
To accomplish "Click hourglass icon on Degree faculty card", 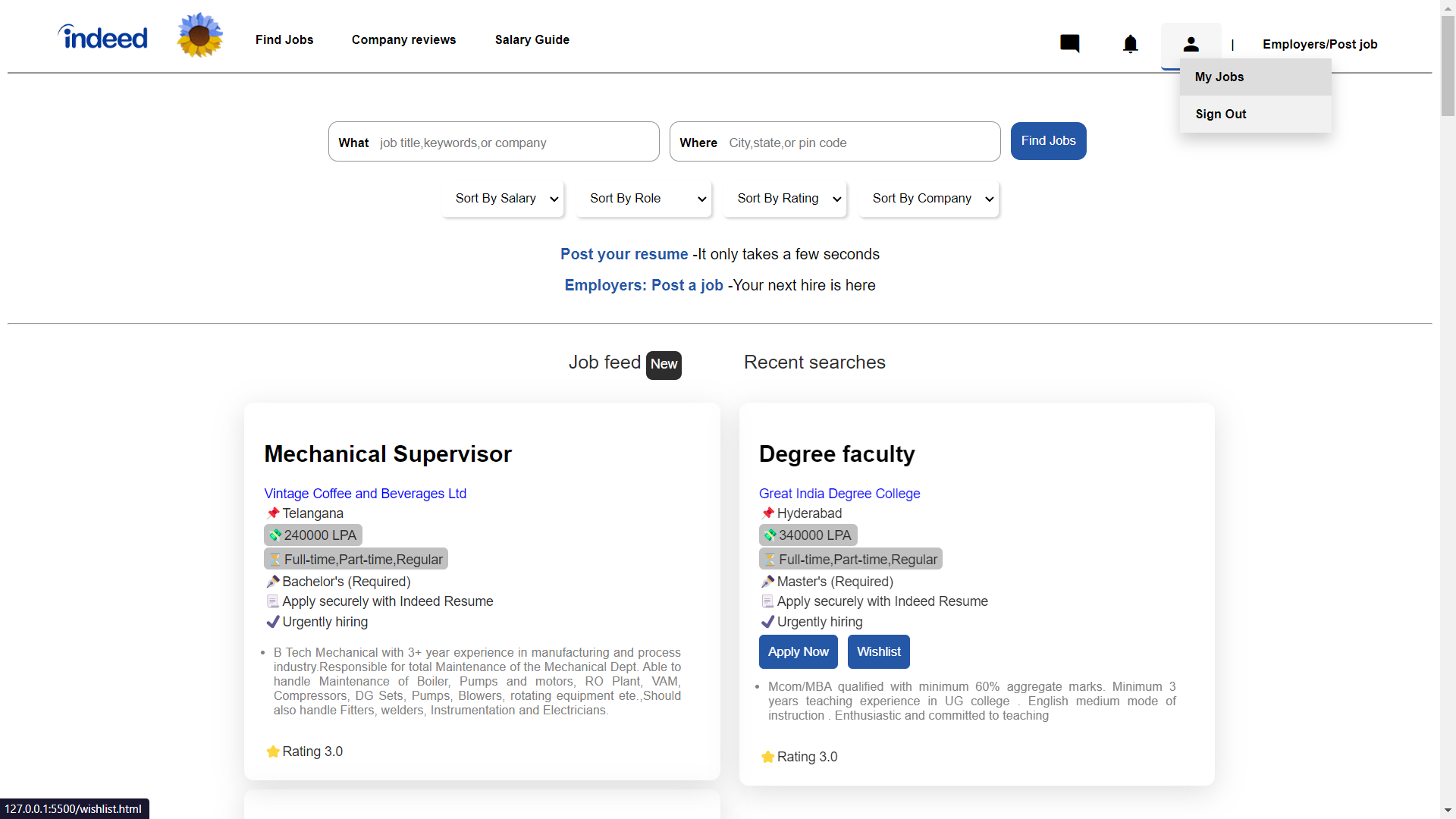I will pyautogui.click(x=770, y=560).
